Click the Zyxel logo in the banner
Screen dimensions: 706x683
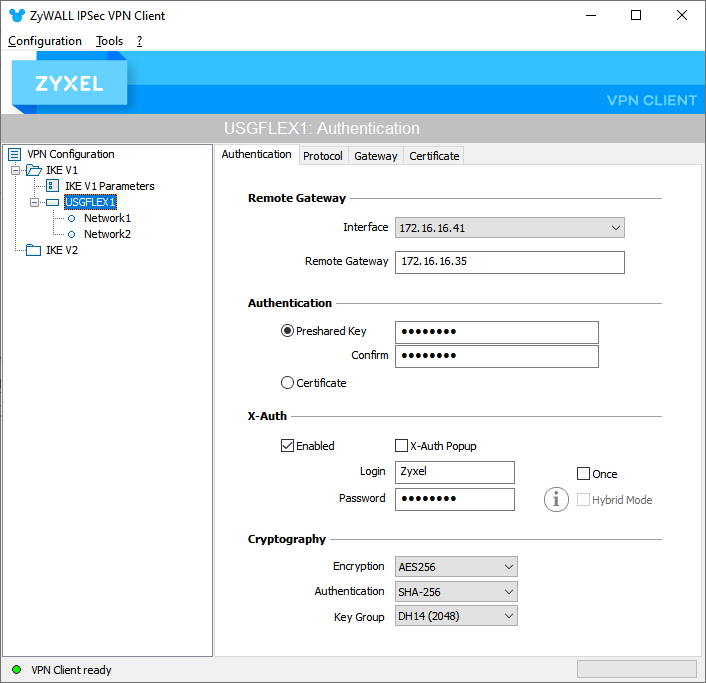(70, 84)
